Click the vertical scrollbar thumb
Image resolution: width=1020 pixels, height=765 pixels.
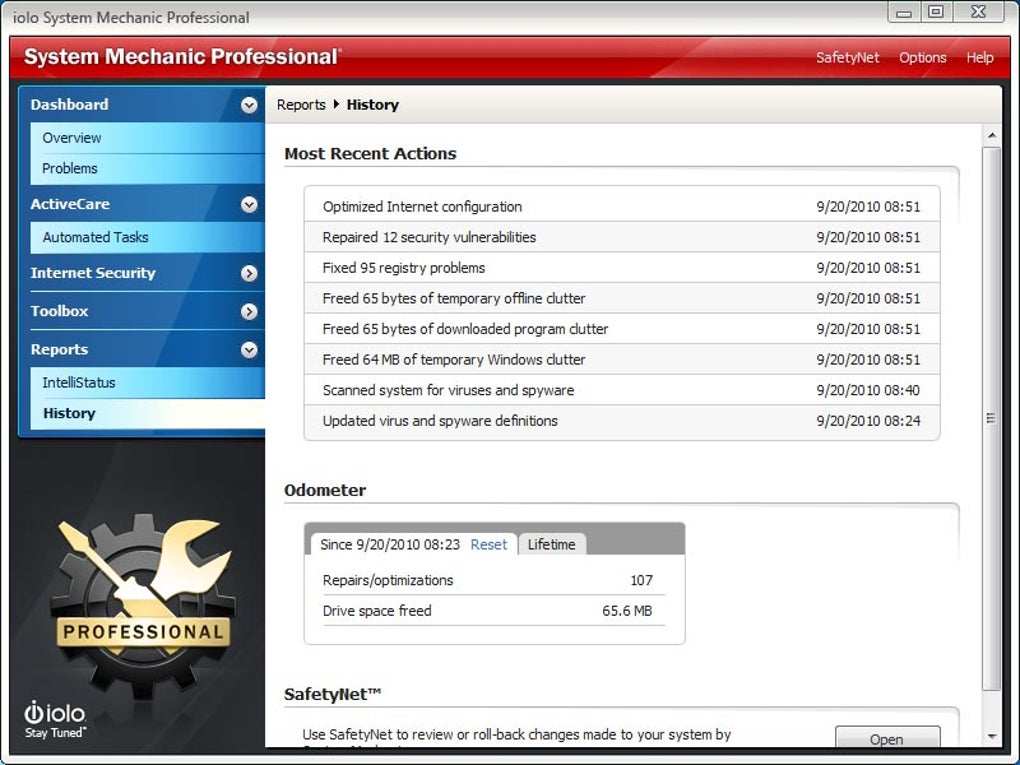click(991, 418)
